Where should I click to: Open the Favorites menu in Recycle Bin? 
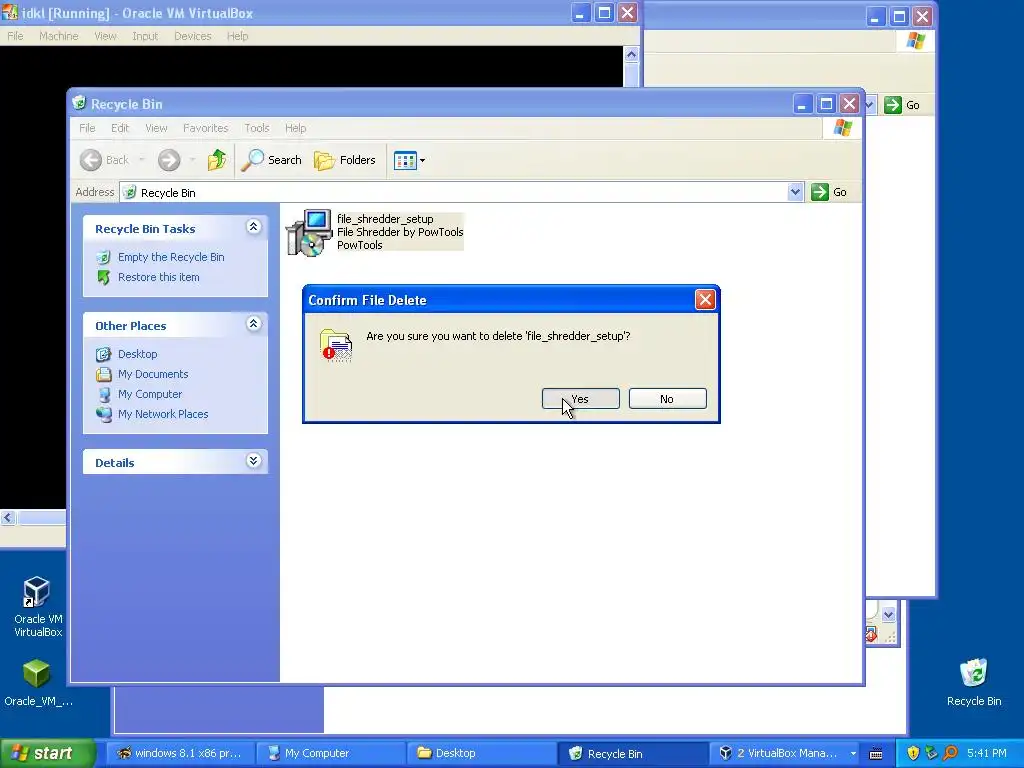click(206, 128)
